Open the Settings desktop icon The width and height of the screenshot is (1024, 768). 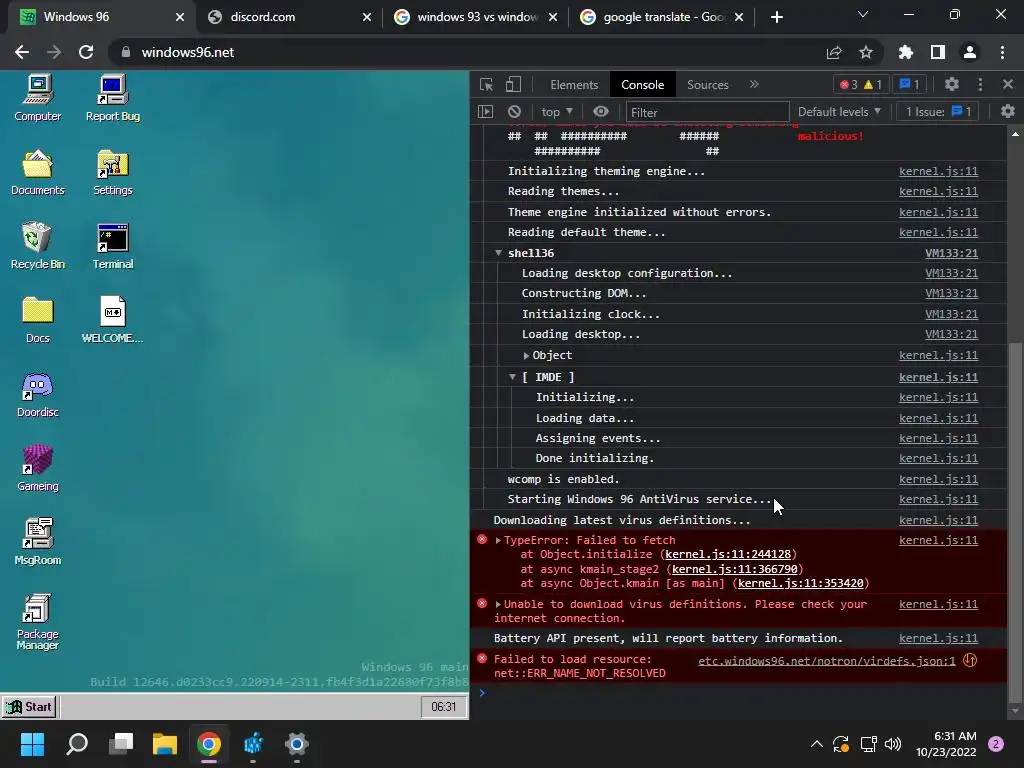[x=112, y=172]
